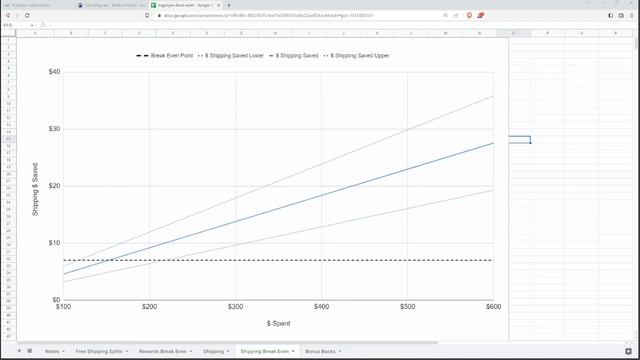Viewport: 640px width, 360px height.
Task: Switch to the second browser tab
Action: (111, 5)
